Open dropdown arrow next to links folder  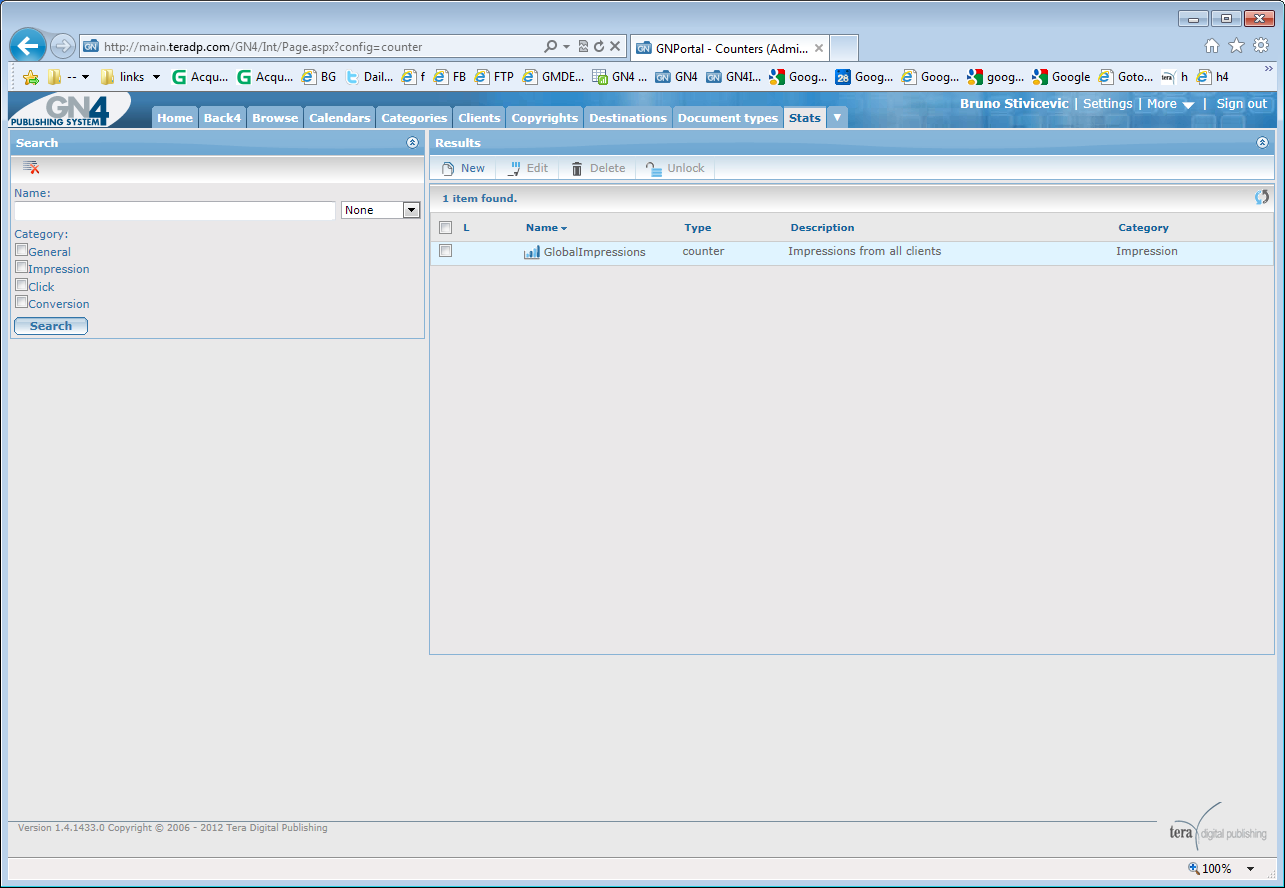[156, 77]
